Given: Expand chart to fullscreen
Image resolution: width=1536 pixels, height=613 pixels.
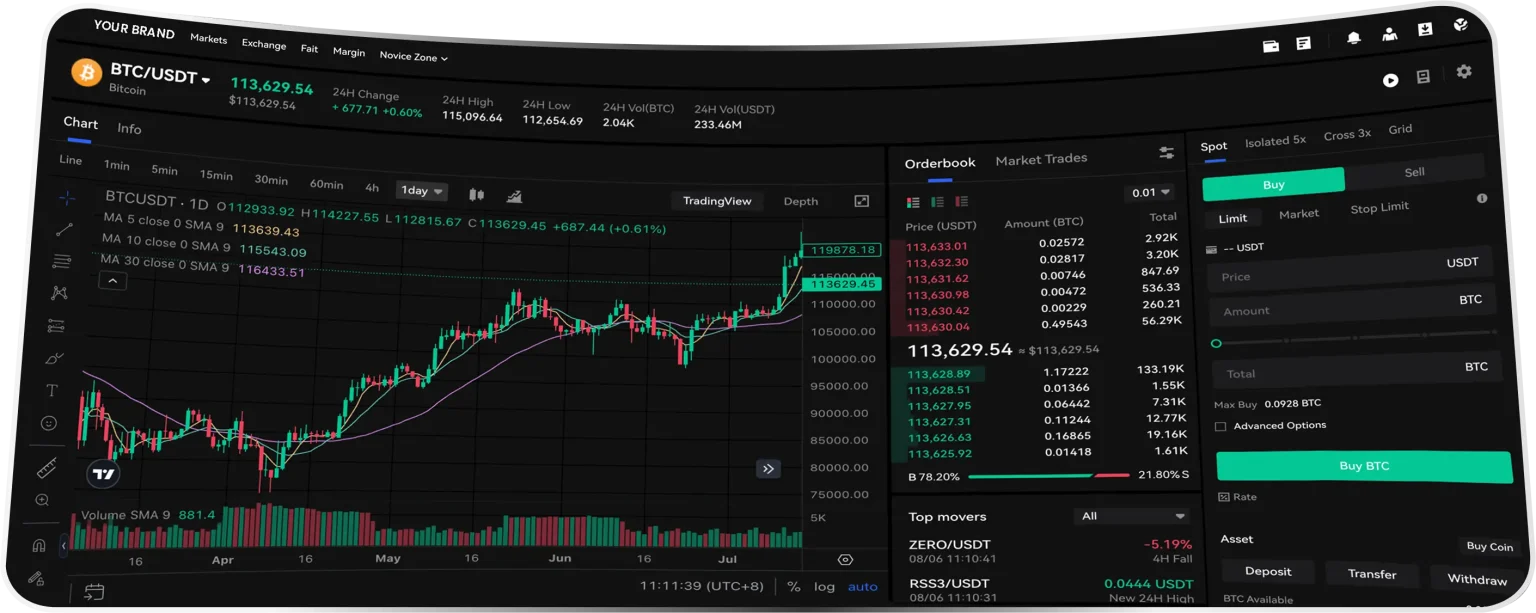Looking at the screenshot, I should (861, 201).
